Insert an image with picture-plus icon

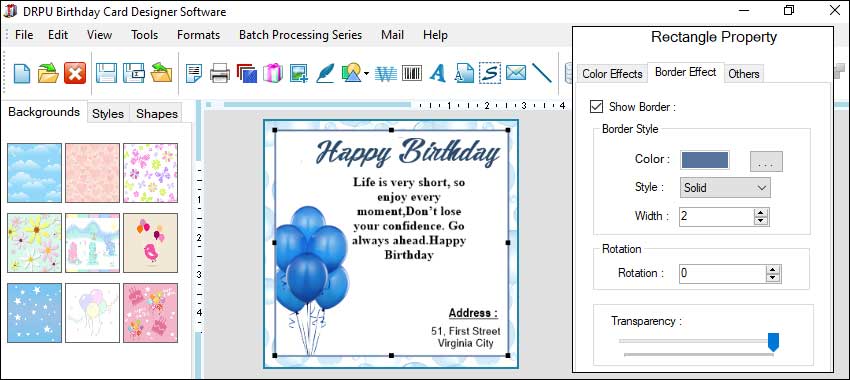(299, 73)
